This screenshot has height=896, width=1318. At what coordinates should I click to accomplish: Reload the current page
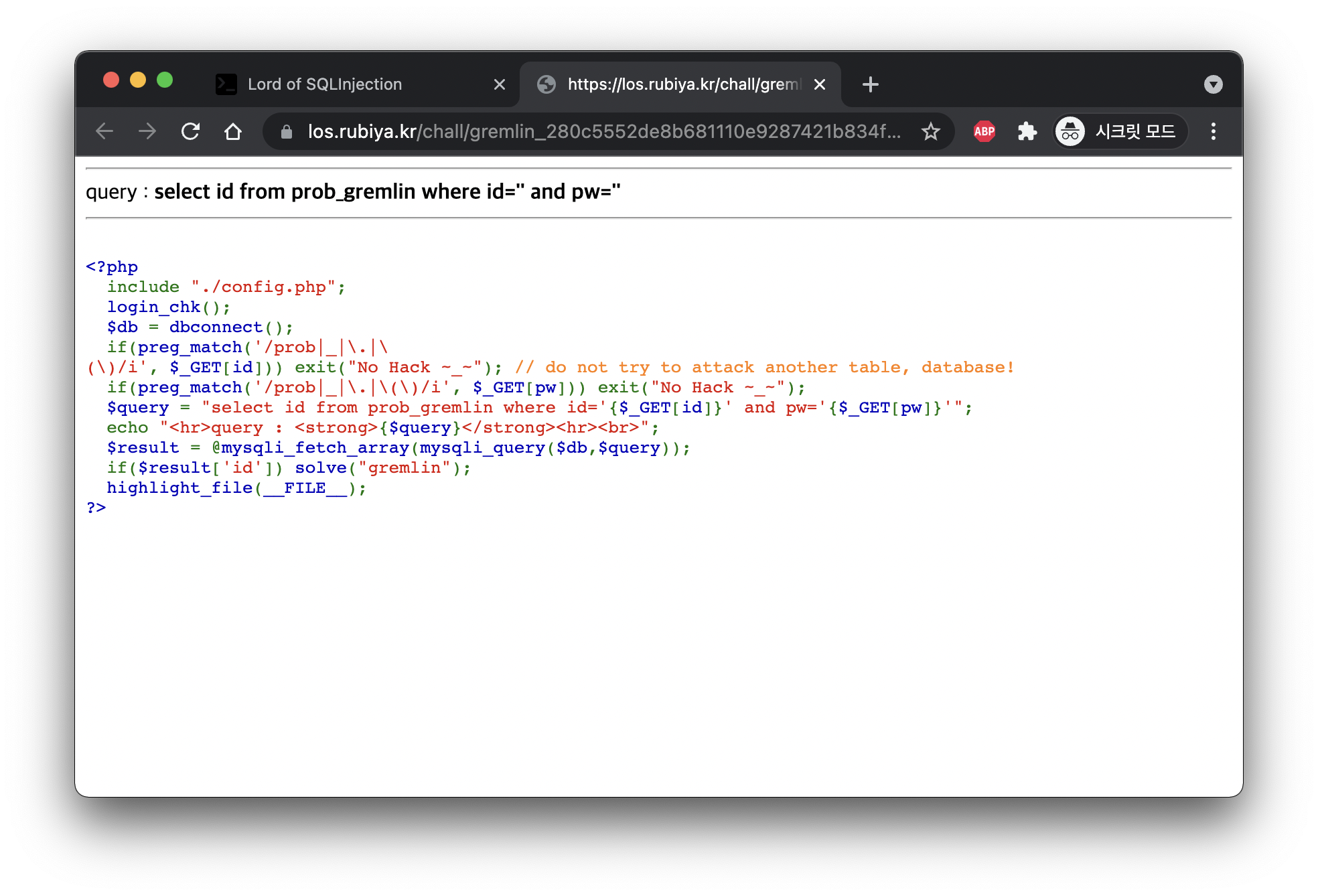coord(191,131)
